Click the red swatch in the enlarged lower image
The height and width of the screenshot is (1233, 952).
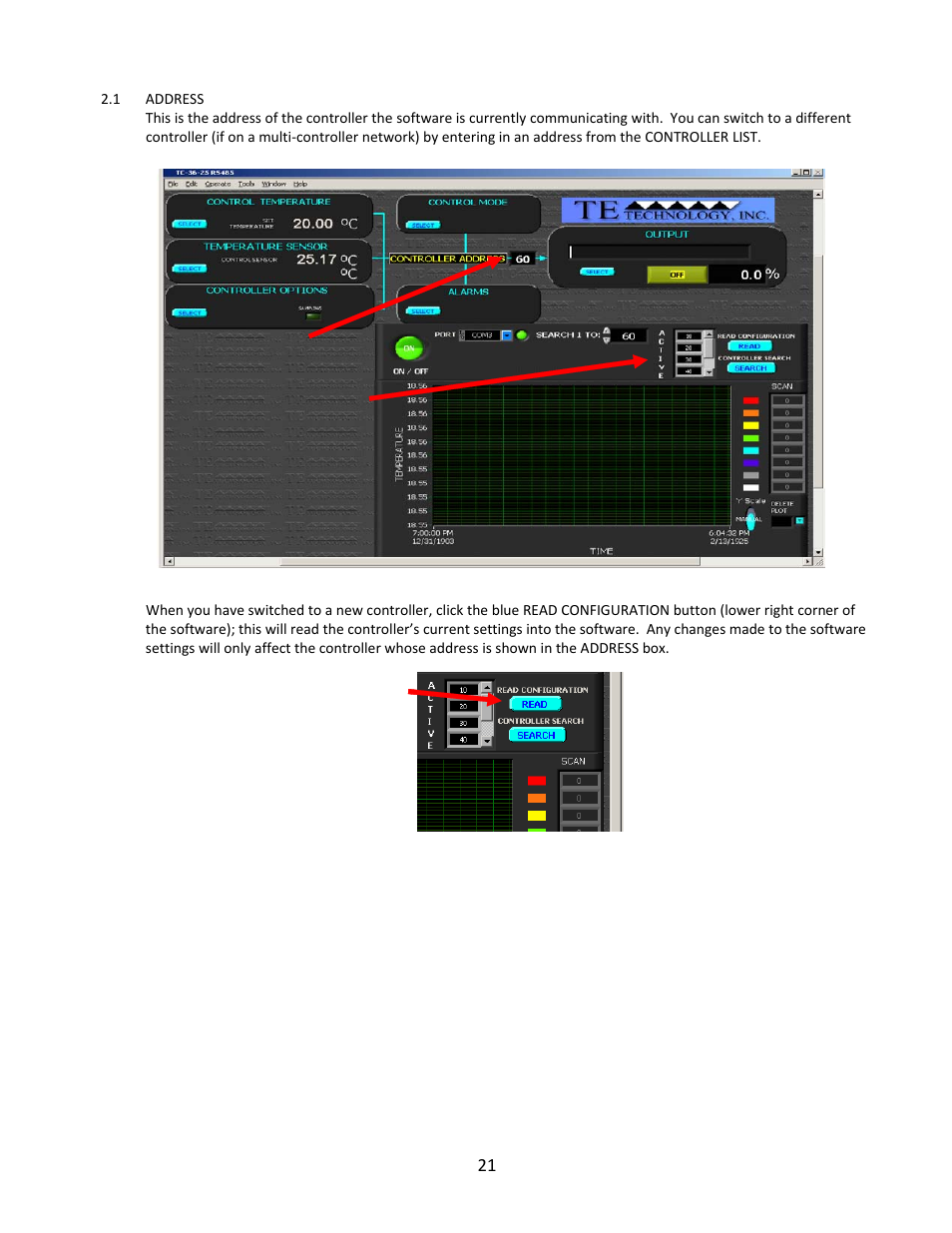point(537,781)
